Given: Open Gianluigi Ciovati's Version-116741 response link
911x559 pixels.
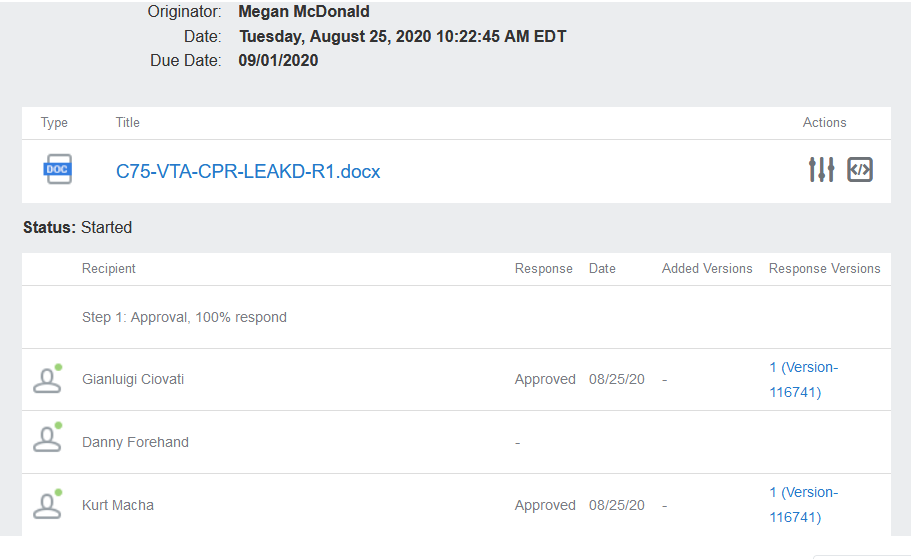Looking at the screenshot, I should click(804, 379).
